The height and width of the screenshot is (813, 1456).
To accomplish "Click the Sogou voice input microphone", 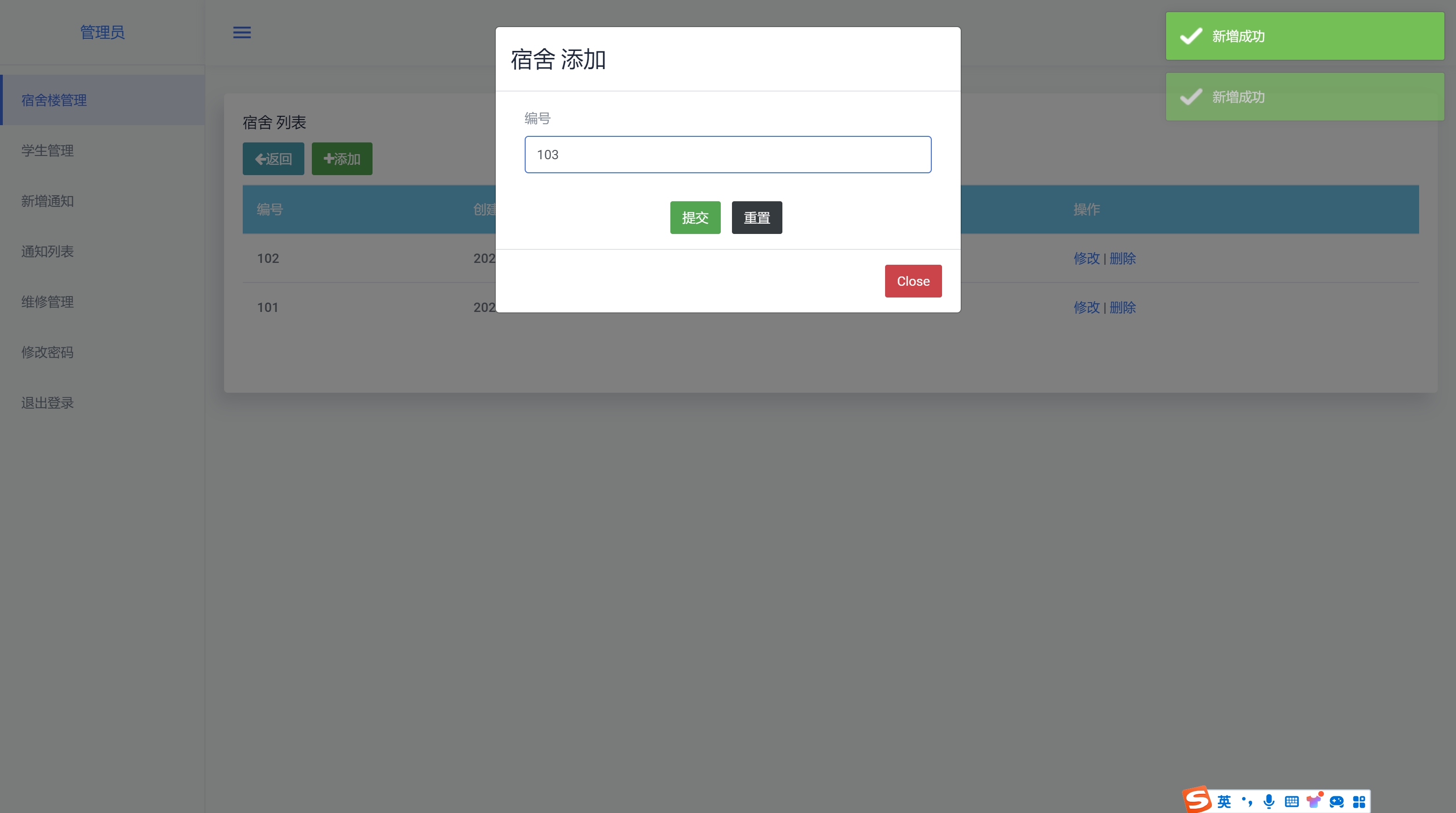I will tap(1269, 801).
